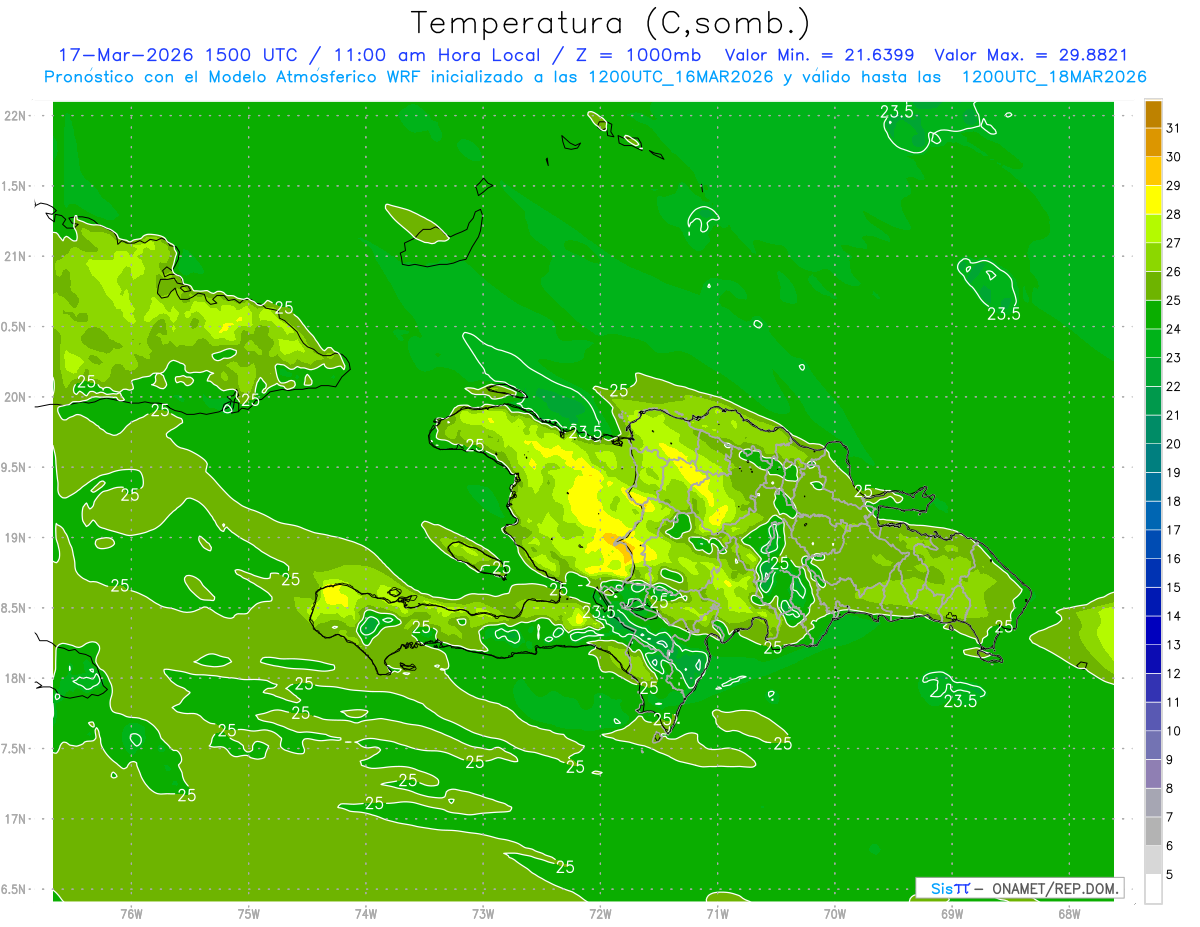Select the '17-Mar-2026 1500 UTC' date text

pyautogui.click(x=178, y=55)
